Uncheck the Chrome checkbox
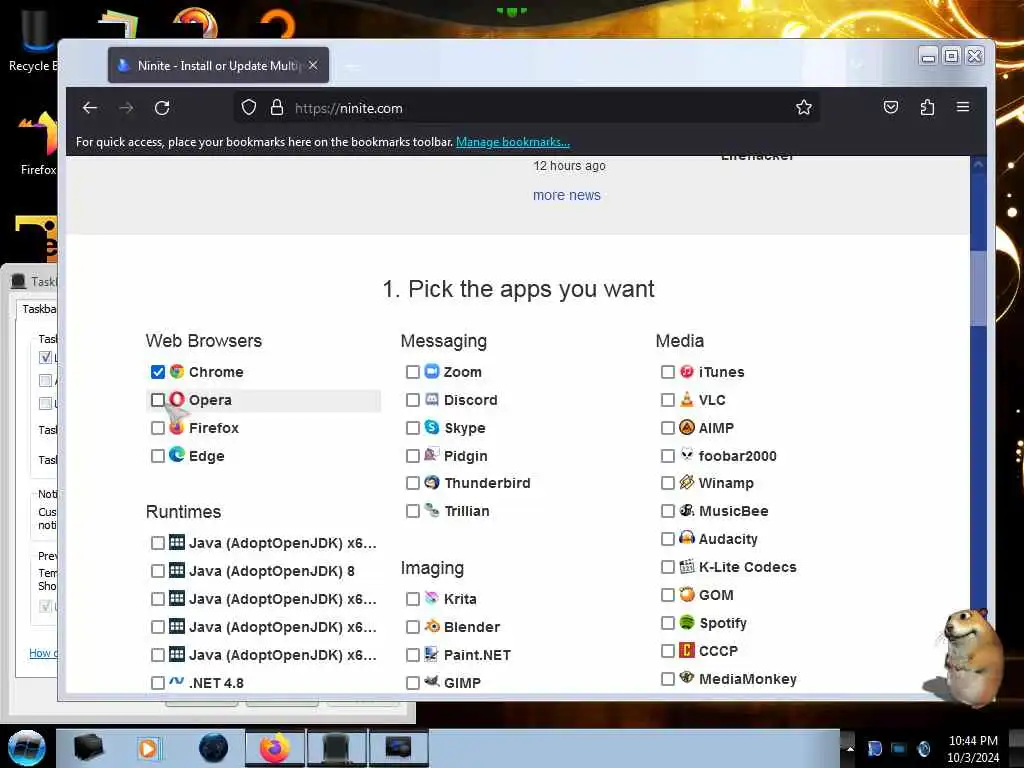Viewport: 1024px width, 768px height. coord(157,372)
